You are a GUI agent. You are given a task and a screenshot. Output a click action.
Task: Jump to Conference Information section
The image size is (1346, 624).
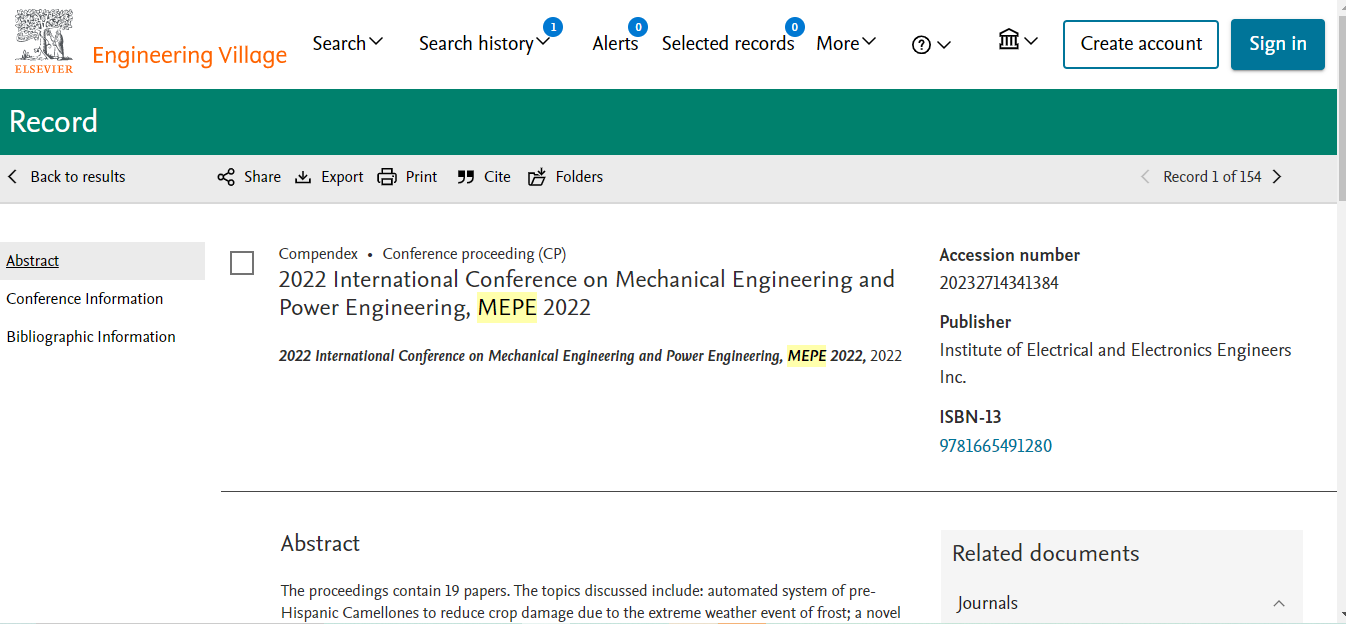85,299
